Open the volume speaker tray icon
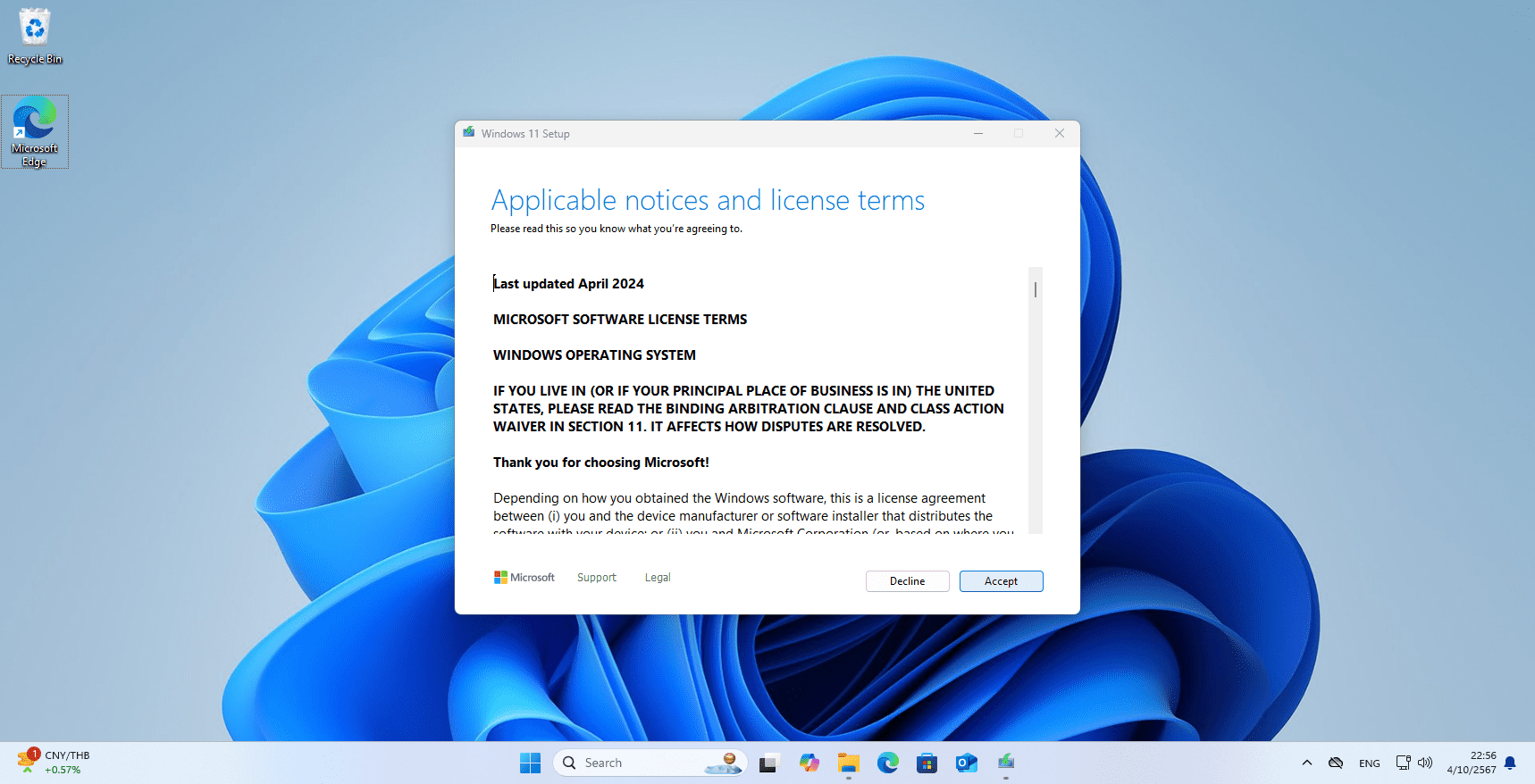Viewport: 1535px width, 784px height. click(1425, 763)
